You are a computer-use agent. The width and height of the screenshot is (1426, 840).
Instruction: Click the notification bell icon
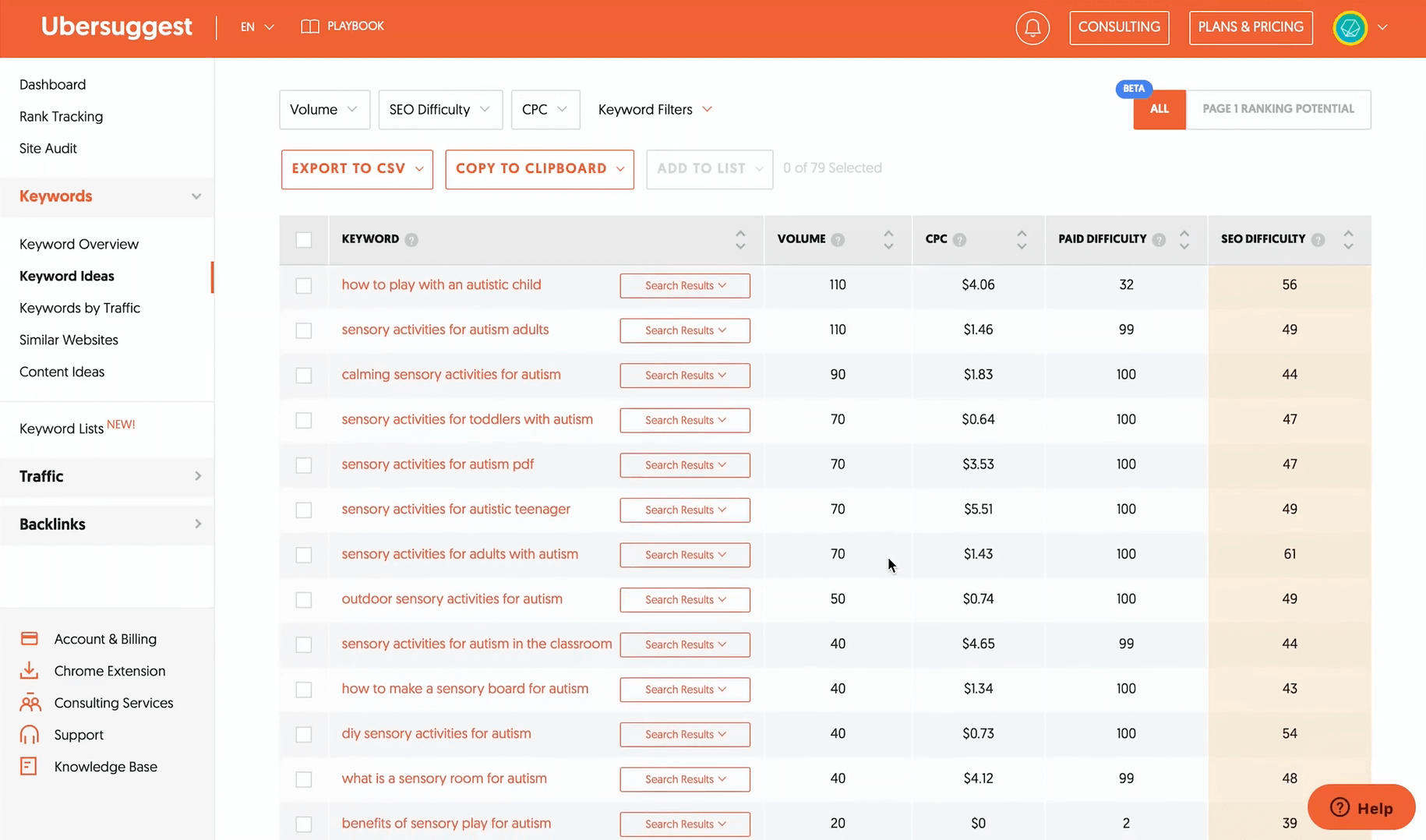(1032, 28)
